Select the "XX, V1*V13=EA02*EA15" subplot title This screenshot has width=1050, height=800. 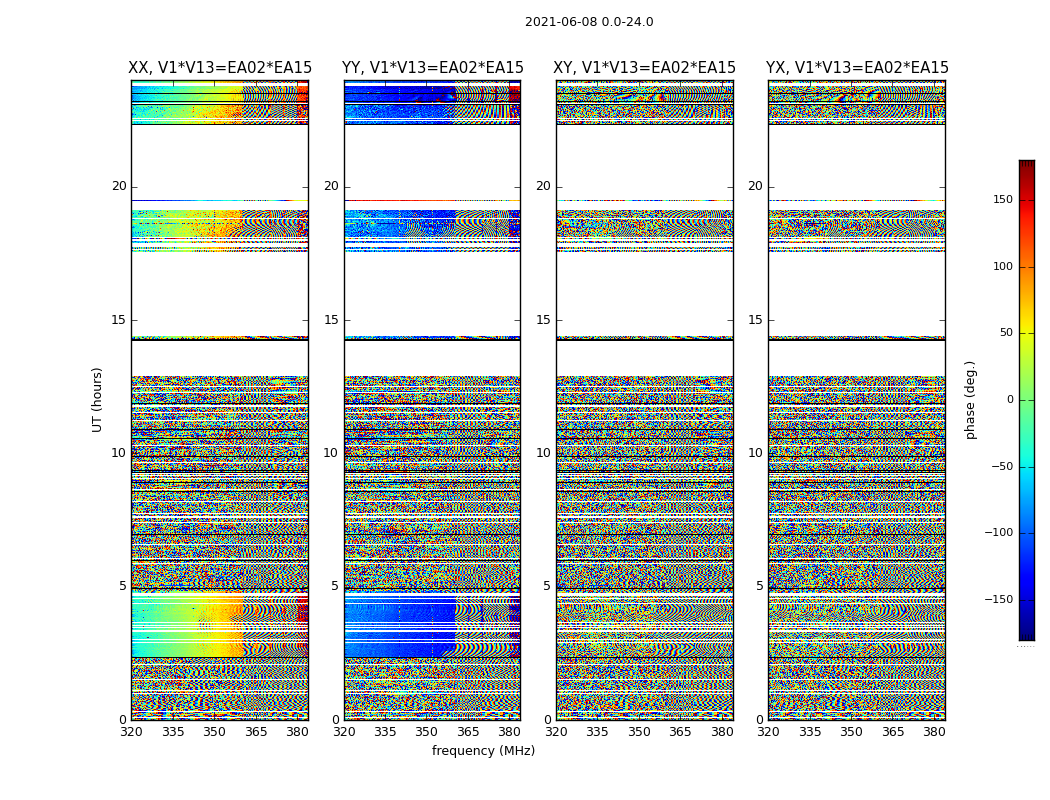[220, 68]
